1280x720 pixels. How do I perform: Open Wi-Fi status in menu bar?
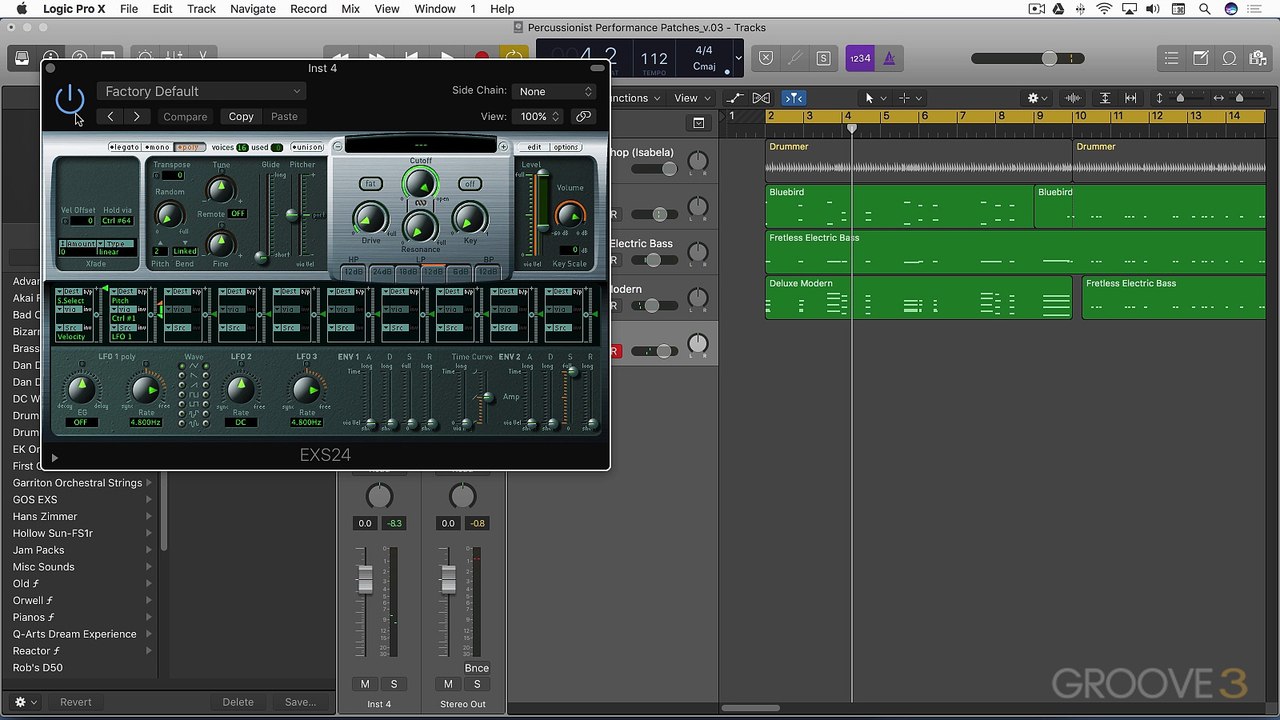(x=1104, y=9)
